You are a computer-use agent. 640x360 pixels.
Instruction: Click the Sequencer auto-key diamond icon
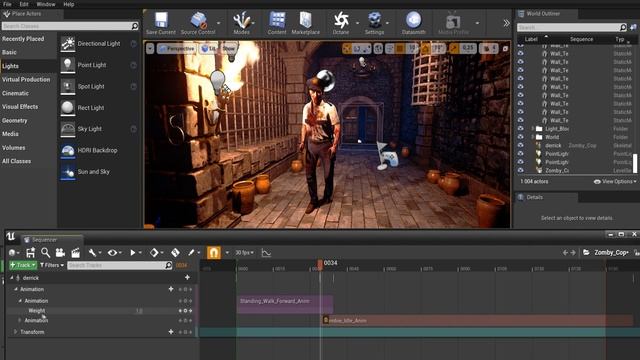[x=175, y=253]
